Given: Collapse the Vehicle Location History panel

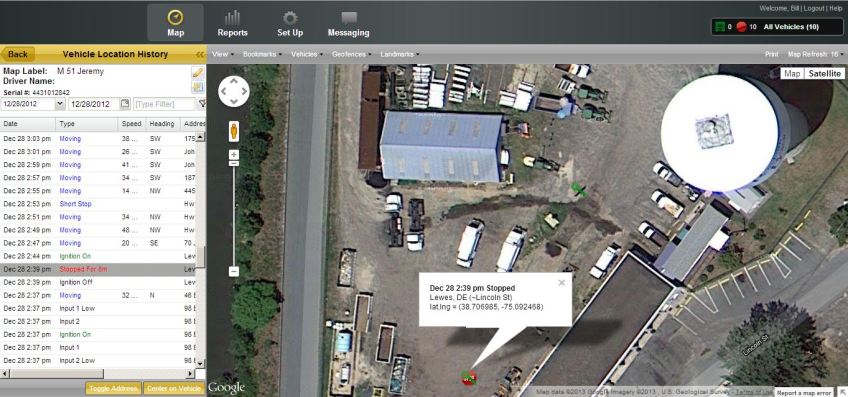Looking at the screenshot, I should coord(200,54).
